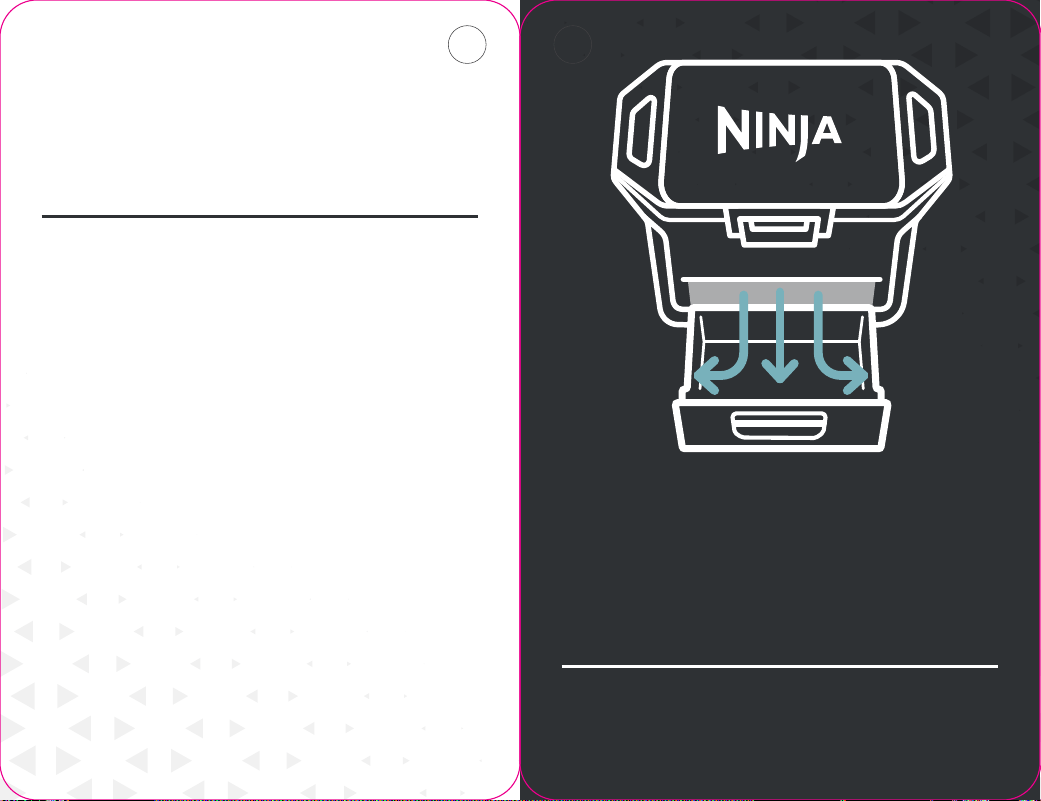Viewport: 1041px width, 801px height.
Task: Click the dark empty area below white line
Action: pos(779,730)
